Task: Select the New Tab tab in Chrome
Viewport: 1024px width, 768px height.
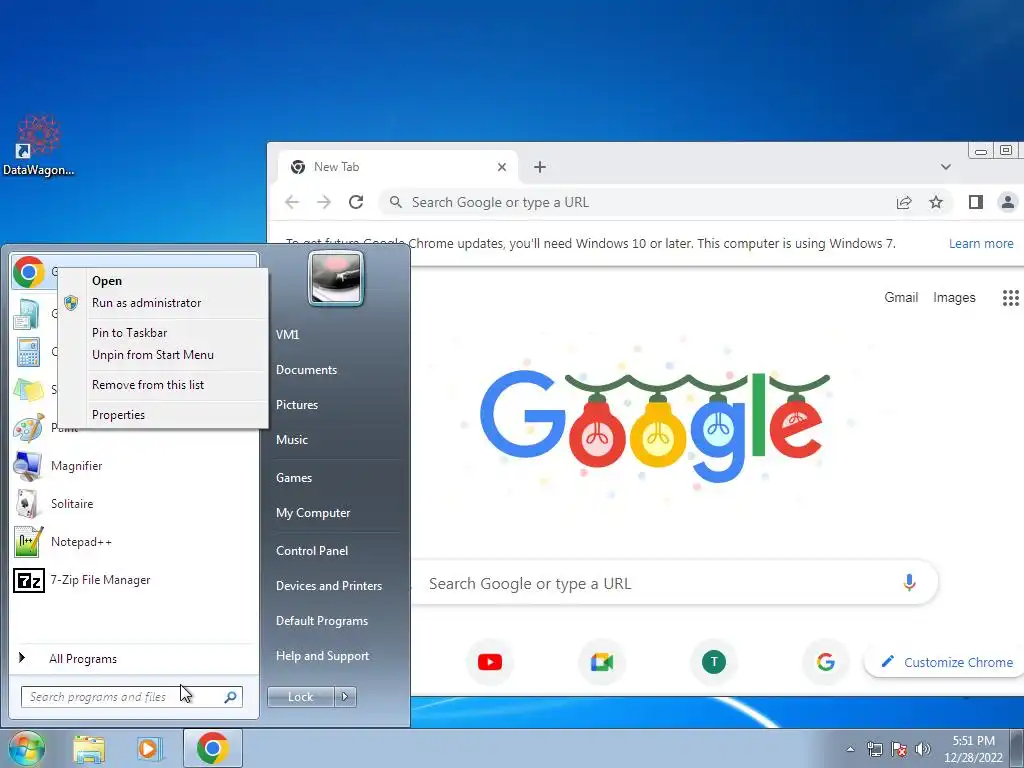Action: (398, 167)
